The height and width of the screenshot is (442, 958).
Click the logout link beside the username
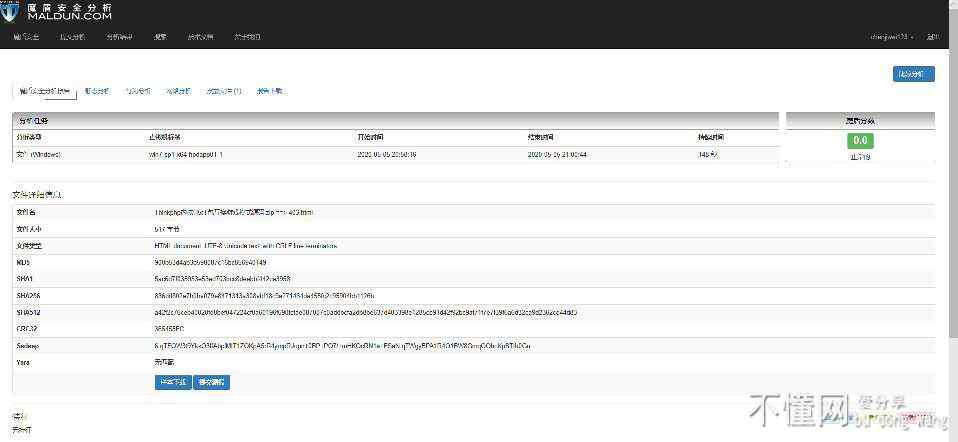pyautogui.click(x=932, y=37)
